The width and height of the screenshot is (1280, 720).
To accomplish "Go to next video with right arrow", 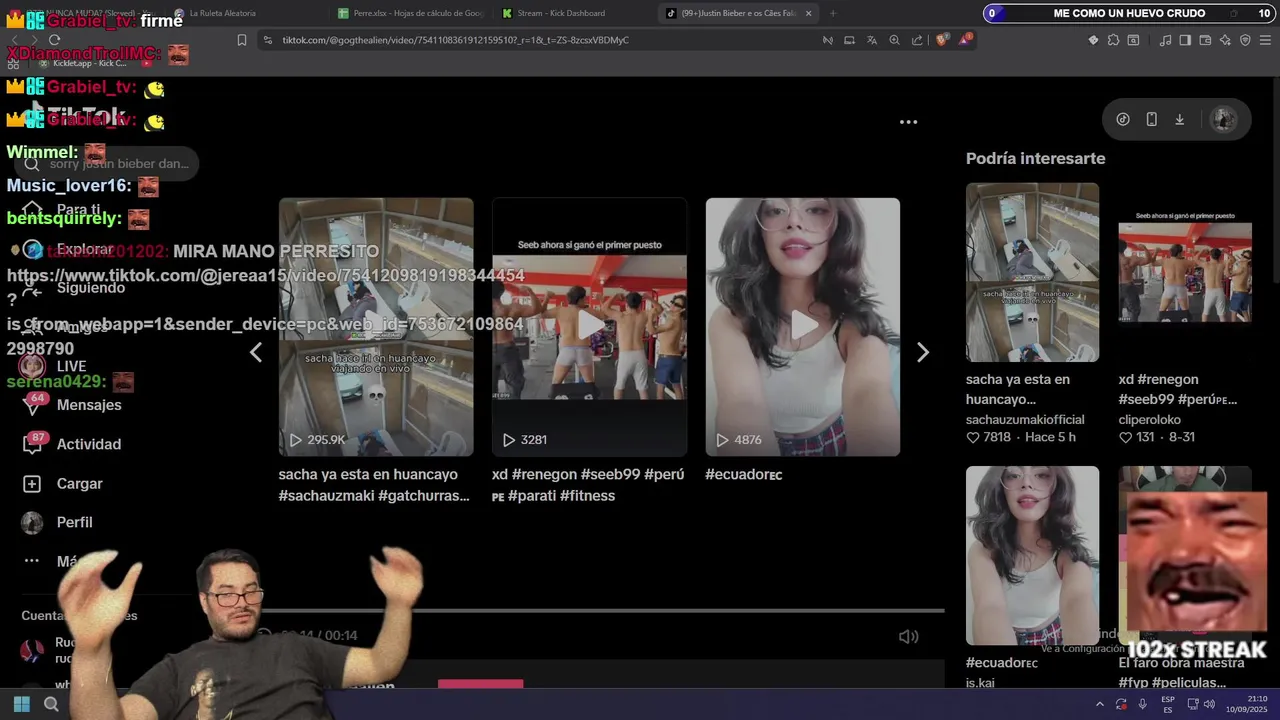I will 923,352.
